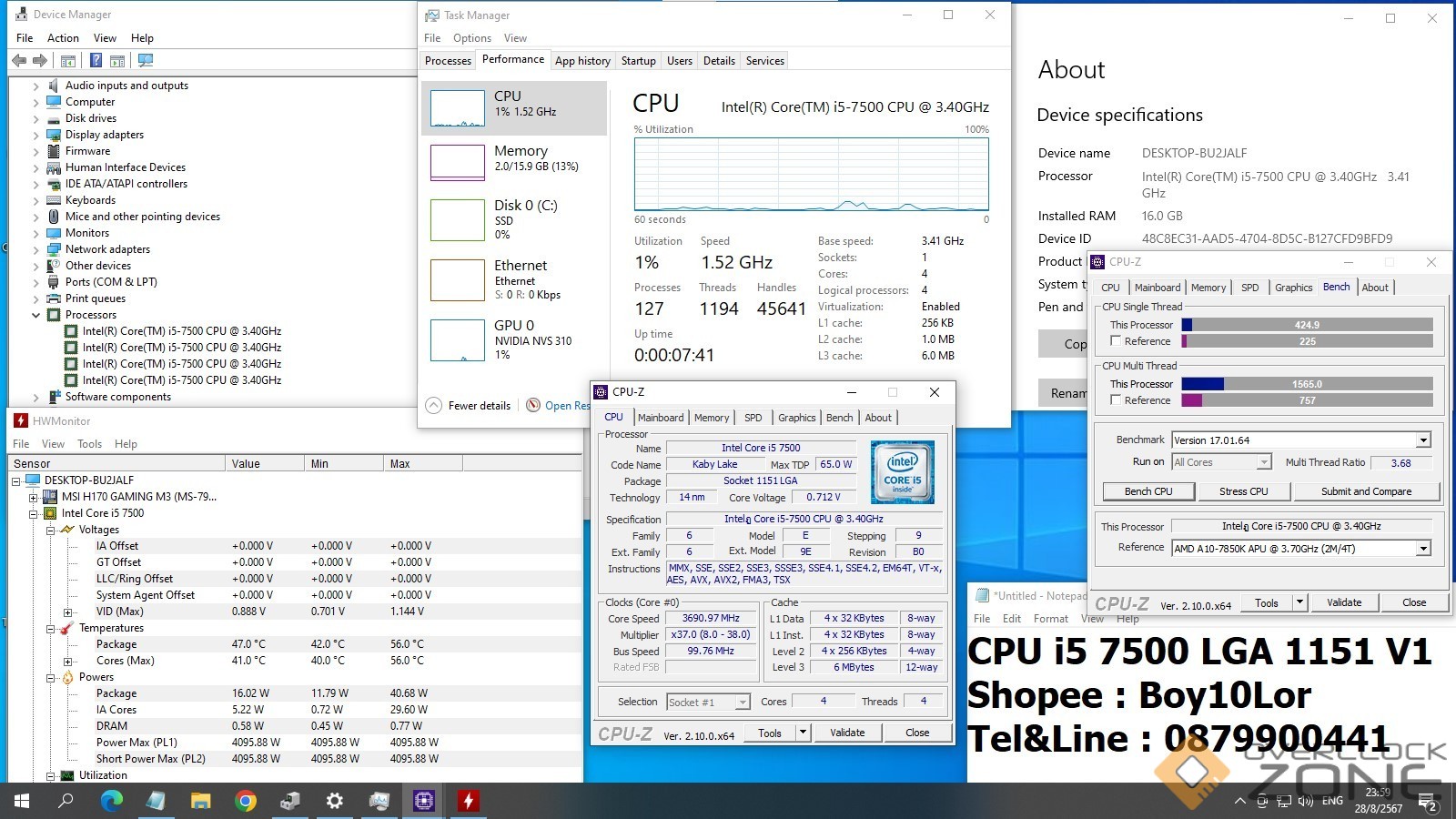Image resolution: width=1456 pixels, height=819 pixels.
Task: Click the Scan for hardware changes icon
Action: tap(145, 61)
